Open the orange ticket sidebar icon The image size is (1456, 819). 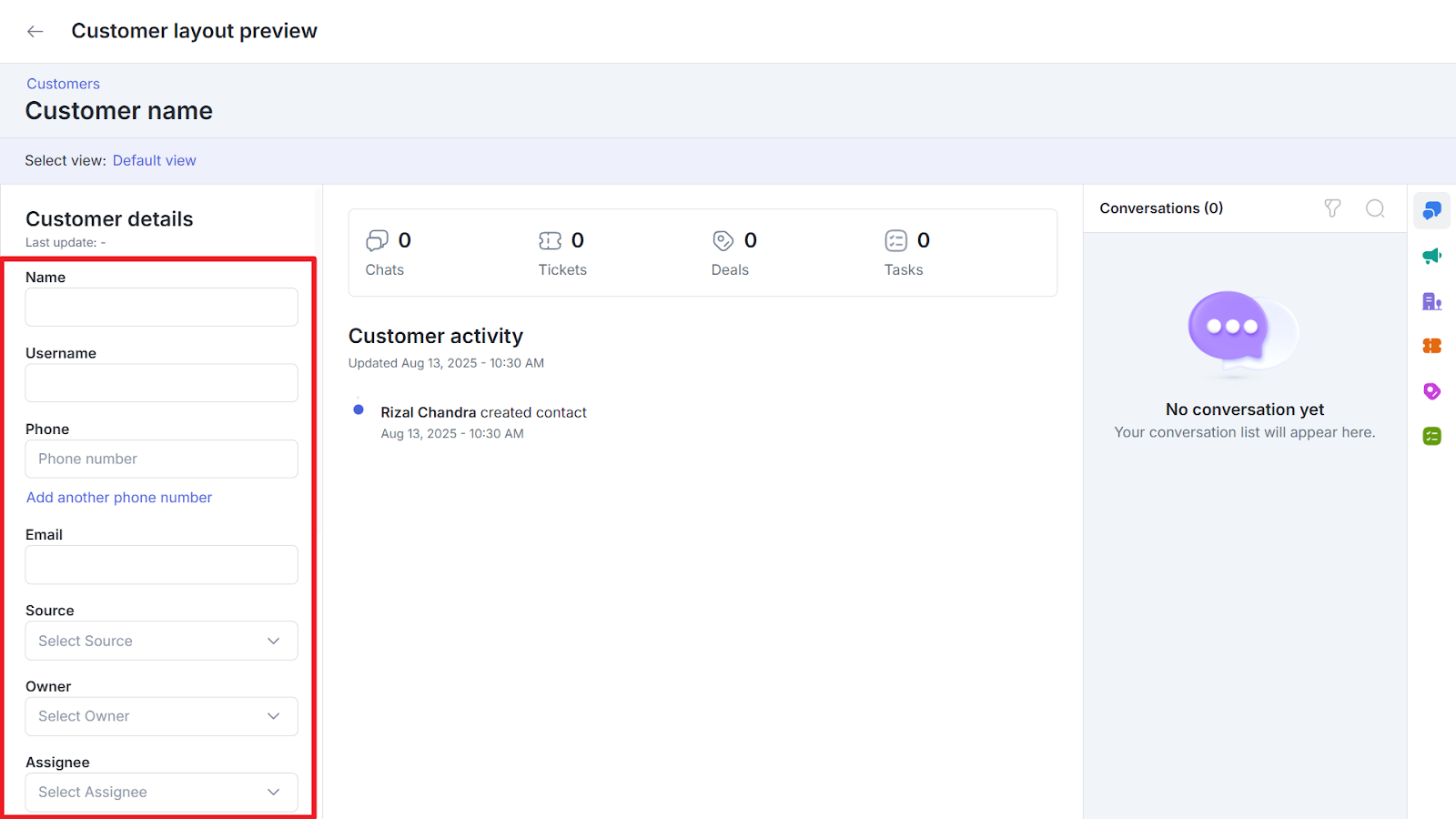[1431, 346]
